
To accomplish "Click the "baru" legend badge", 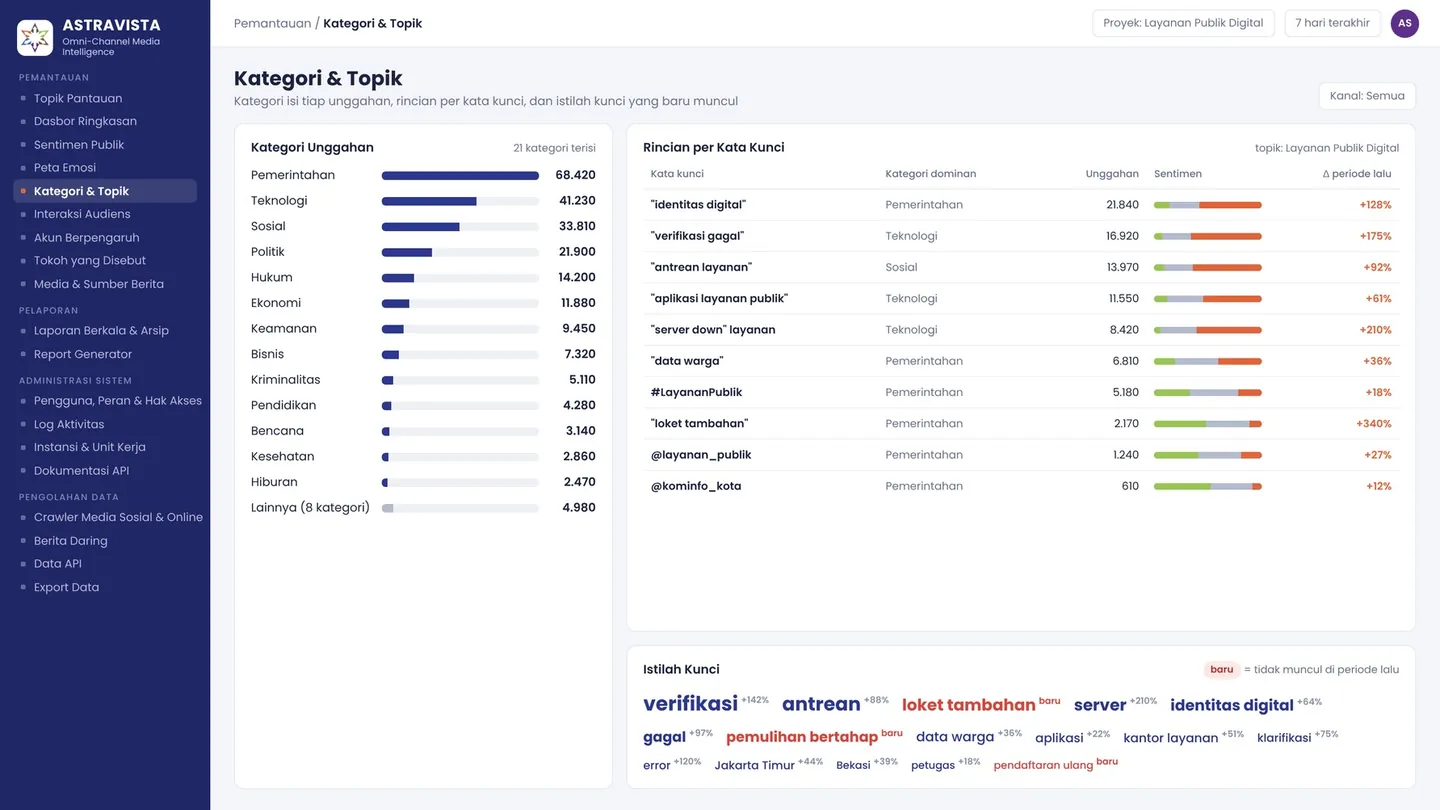I will tap(1222, 670).
